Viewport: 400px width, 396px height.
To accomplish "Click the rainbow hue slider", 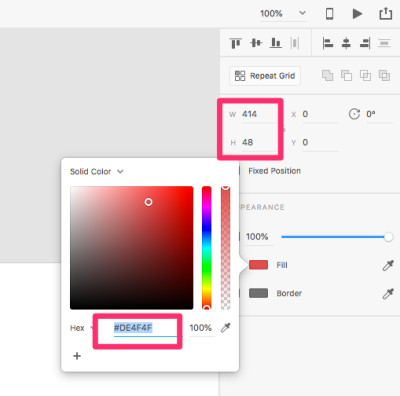I will coord(207,248).
